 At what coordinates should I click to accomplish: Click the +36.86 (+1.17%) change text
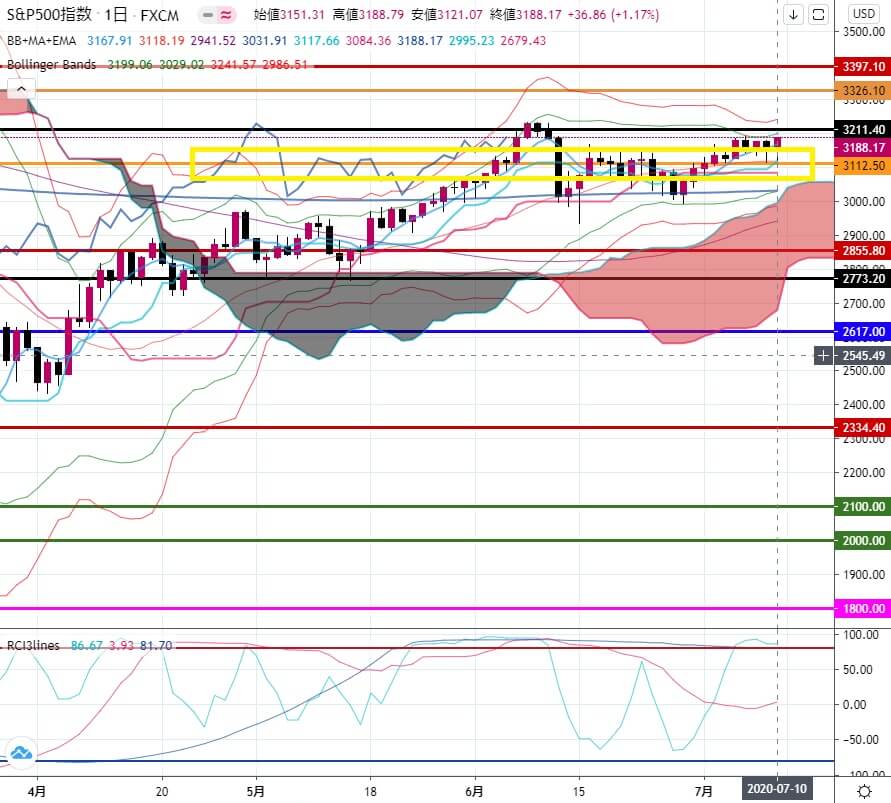(614, 15)
